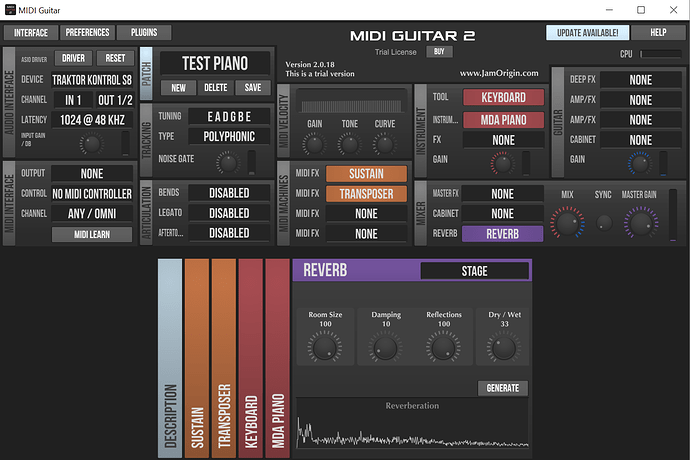The image size is (690, 460).
Task: Open the PLUGINS tab
Action: point(144,33)
